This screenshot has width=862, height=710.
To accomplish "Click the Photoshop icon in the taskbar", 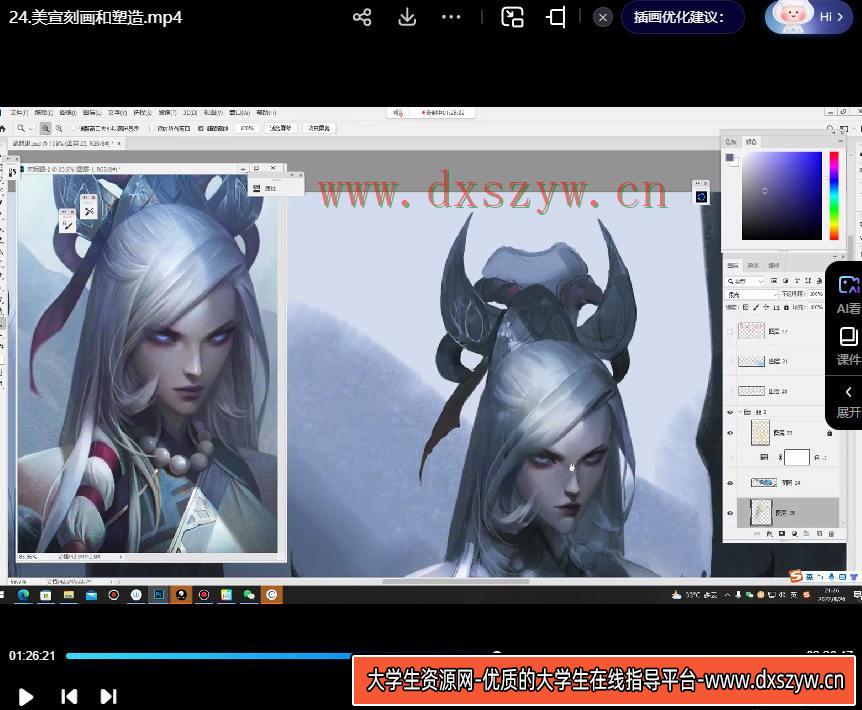I will tap(159, 595).
